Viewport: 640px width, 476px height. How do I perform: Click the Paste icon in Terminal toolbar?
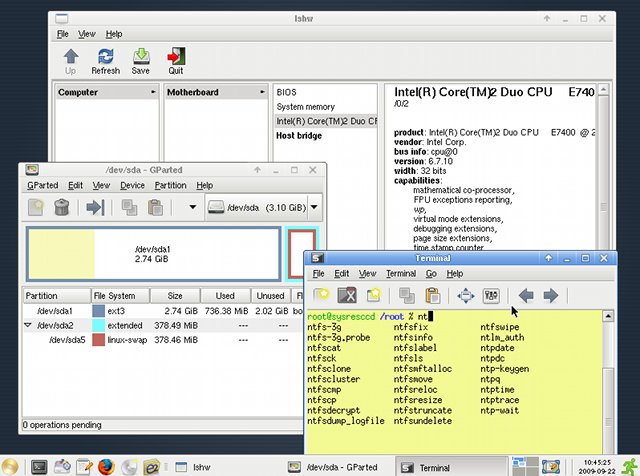click(x=433, y=295)
